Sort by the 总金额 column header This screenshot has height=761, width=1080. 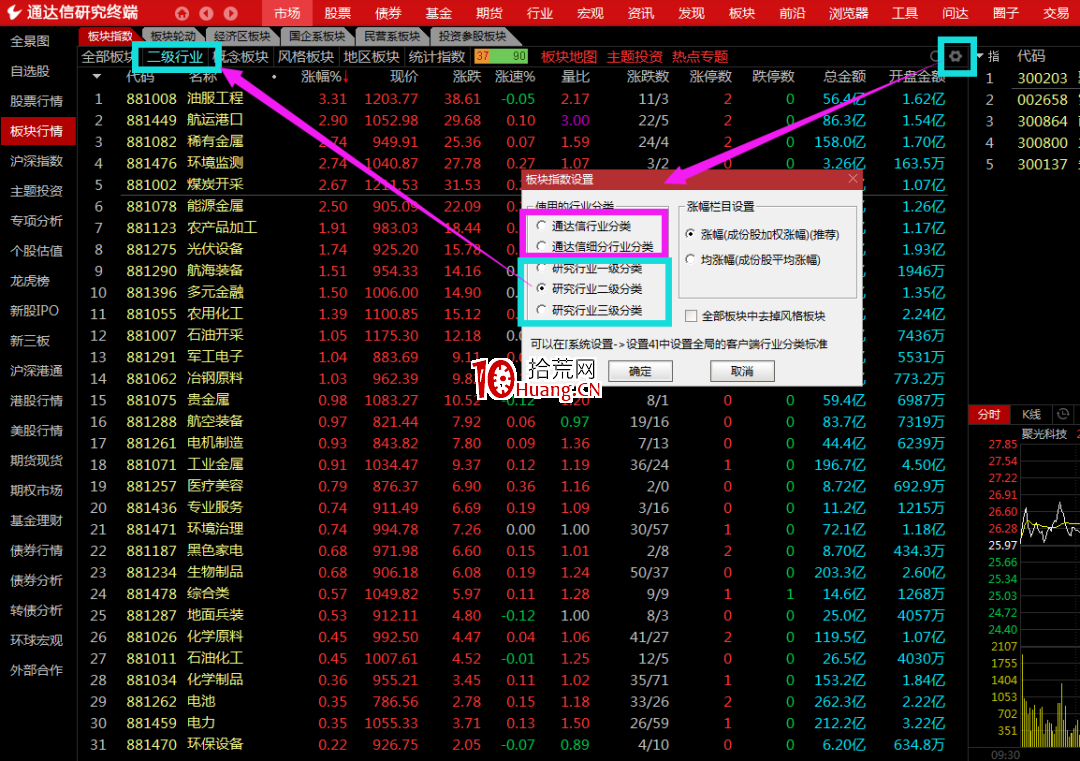click(x=844, y=76)
